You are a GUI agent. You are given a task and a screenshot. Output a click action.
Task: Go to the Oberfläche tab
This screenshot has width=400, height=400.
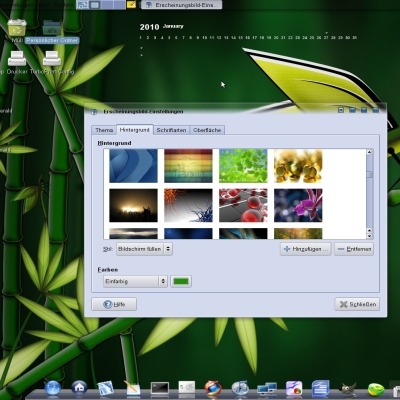(x=207, y=130)
